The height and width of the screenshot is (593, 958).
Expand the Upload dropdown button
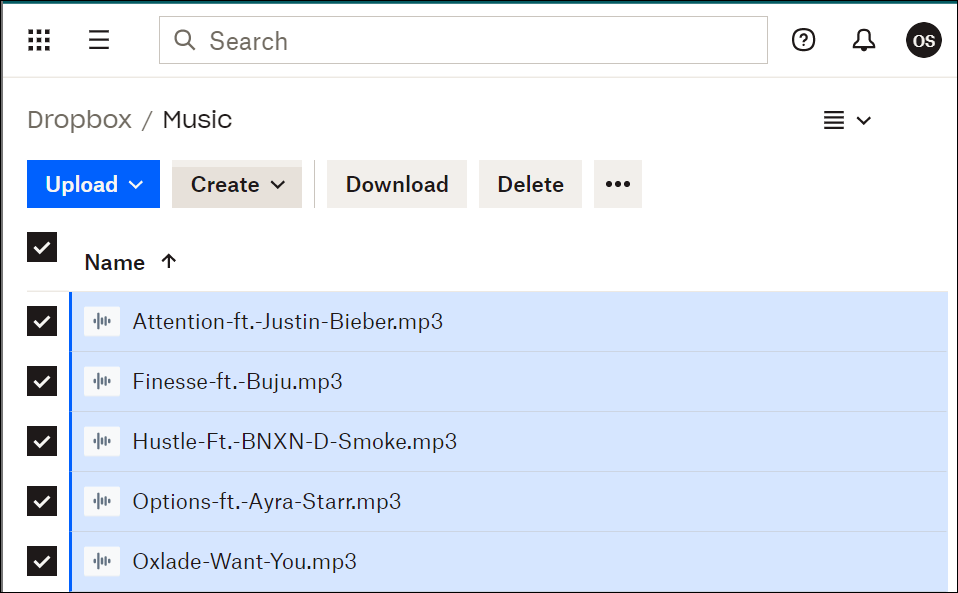93,184
